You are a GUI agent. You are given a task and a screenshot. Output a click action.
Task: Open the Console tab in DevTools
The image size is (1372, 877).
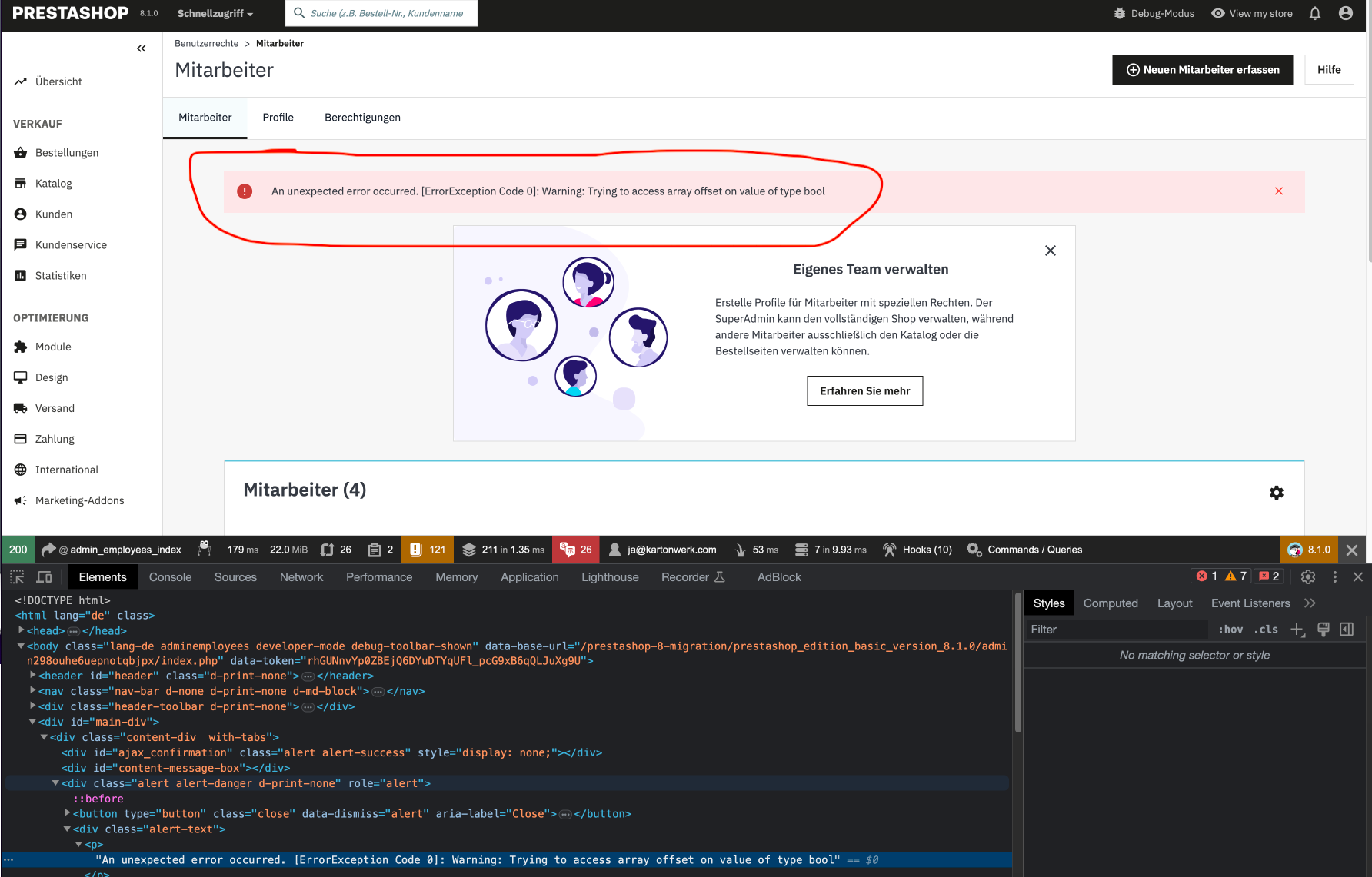tap(170, 577)
